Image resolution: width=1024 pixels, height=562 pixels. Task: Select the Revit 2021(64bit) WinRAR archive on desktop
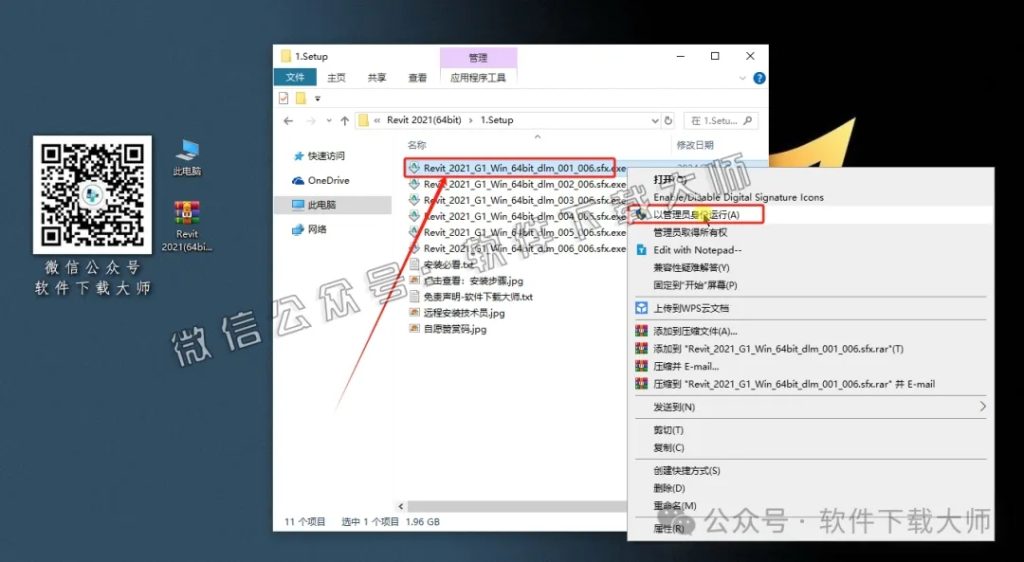(187, 226)
